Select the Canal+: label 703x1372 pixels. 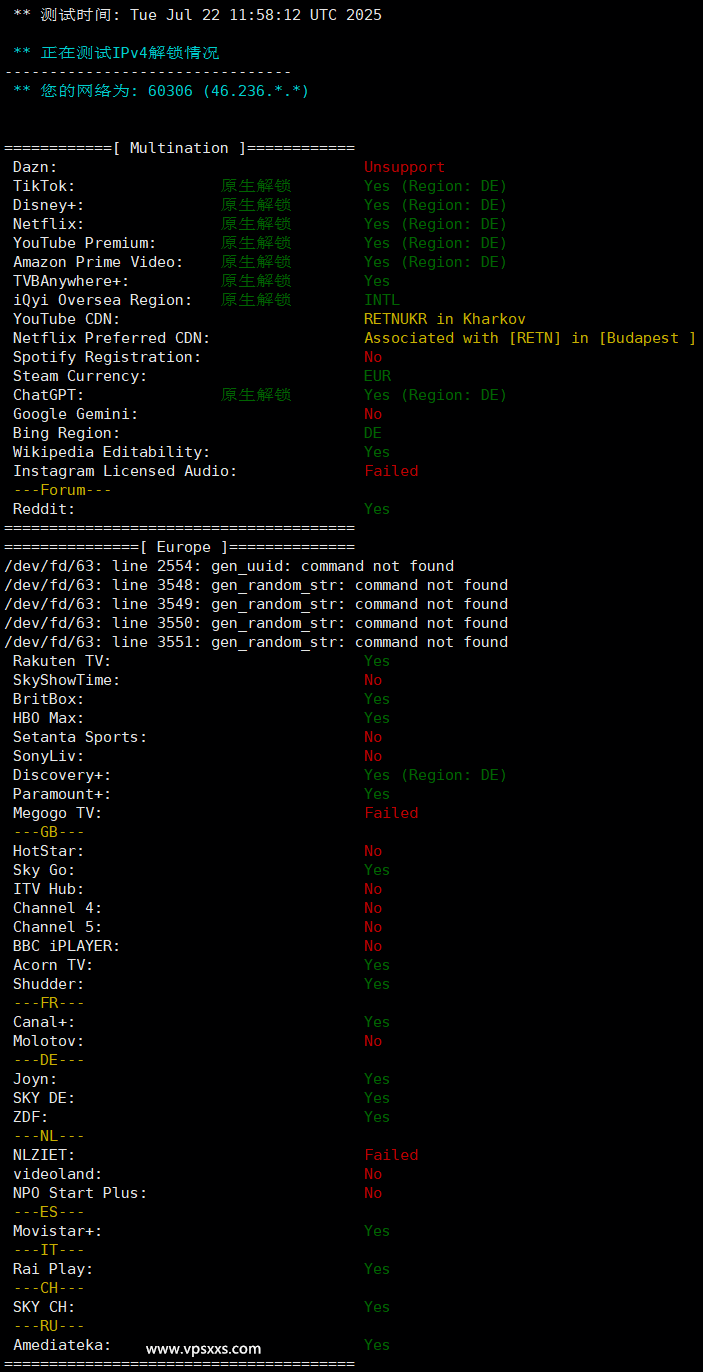pyautogui.click(x=44, y=1022)
